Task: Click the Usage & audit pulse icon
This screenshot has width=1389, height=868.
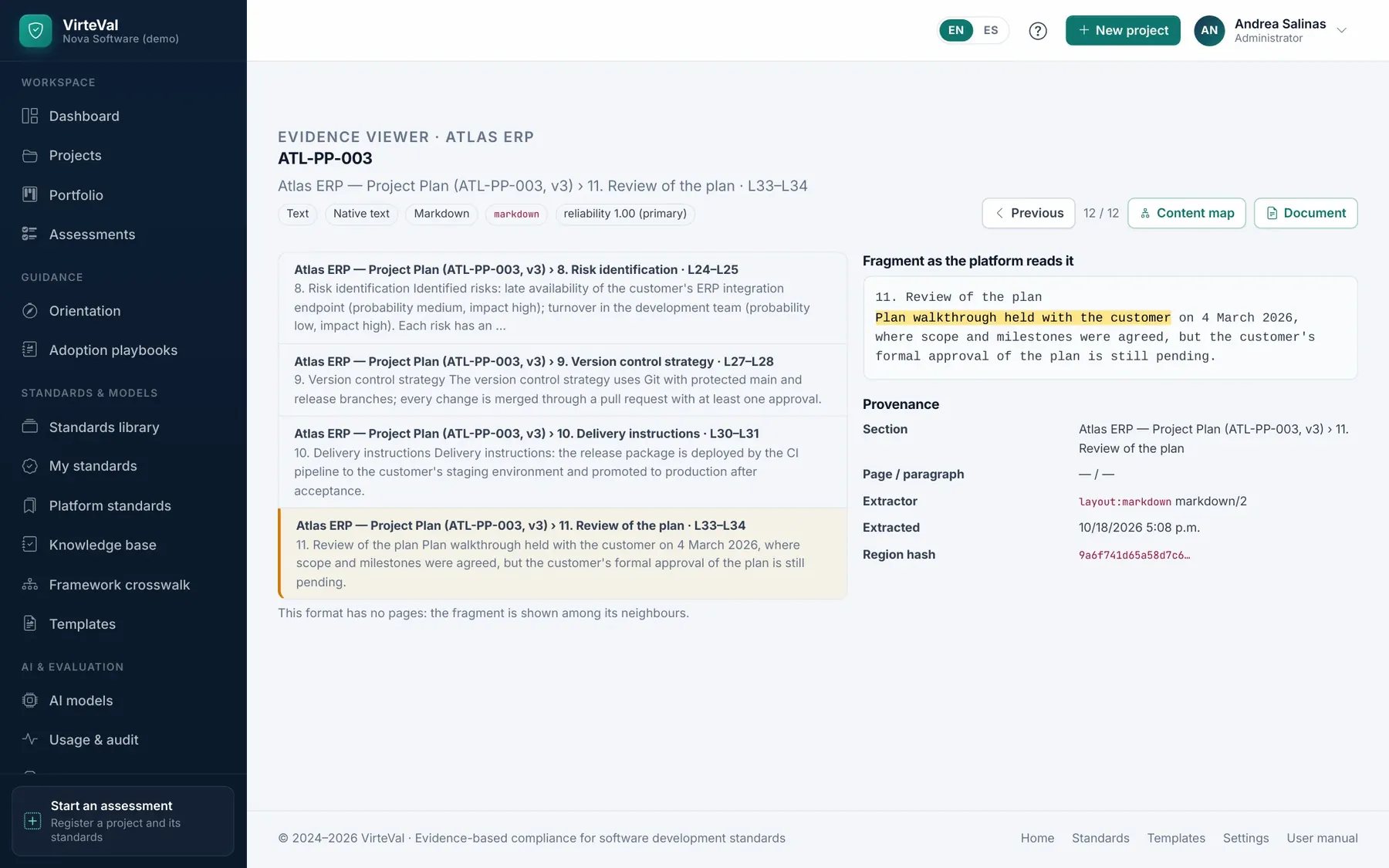Action: point(30,739)
